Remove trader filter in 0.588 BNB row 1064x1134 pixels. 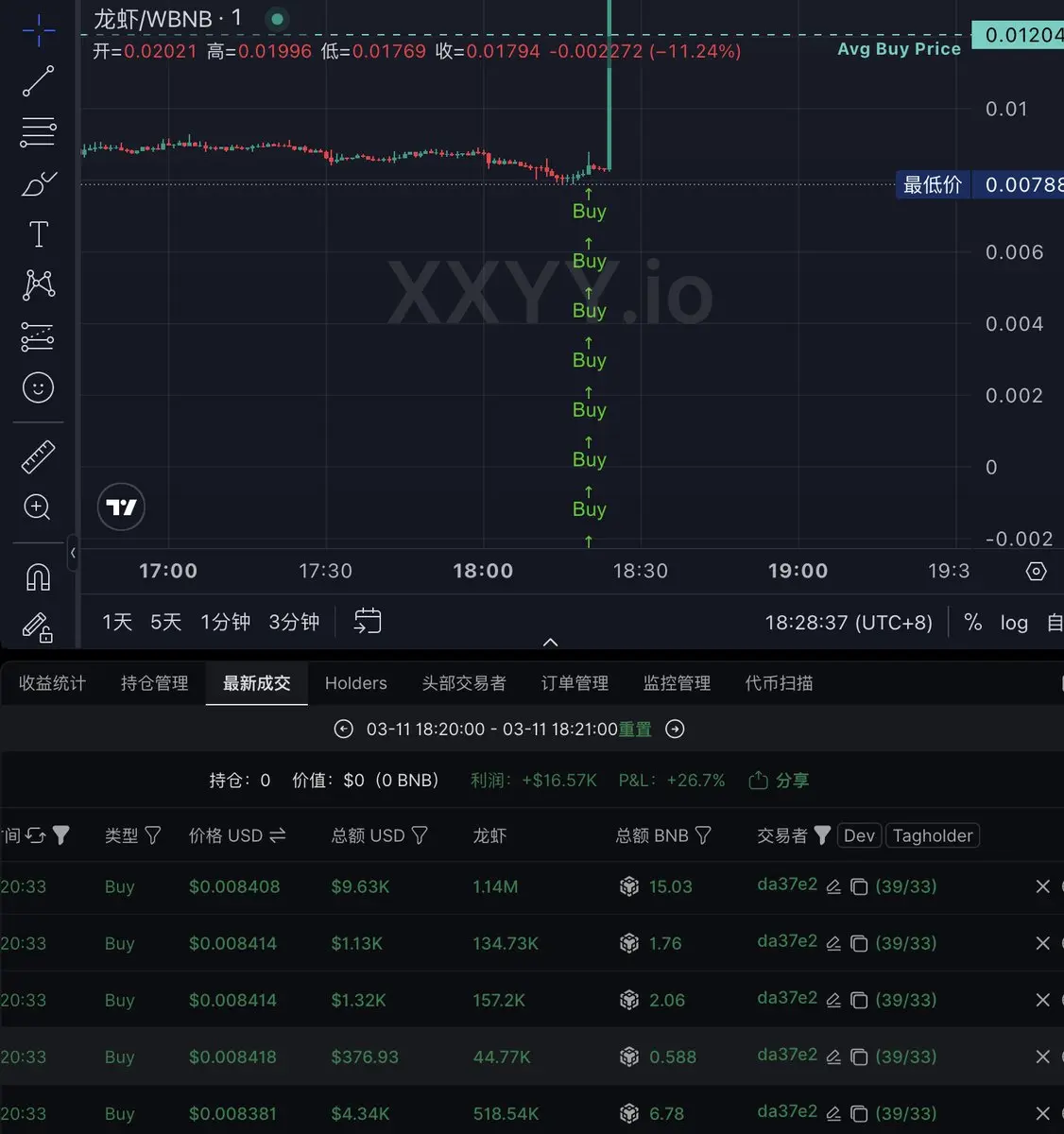[x=1043, y=1057]
